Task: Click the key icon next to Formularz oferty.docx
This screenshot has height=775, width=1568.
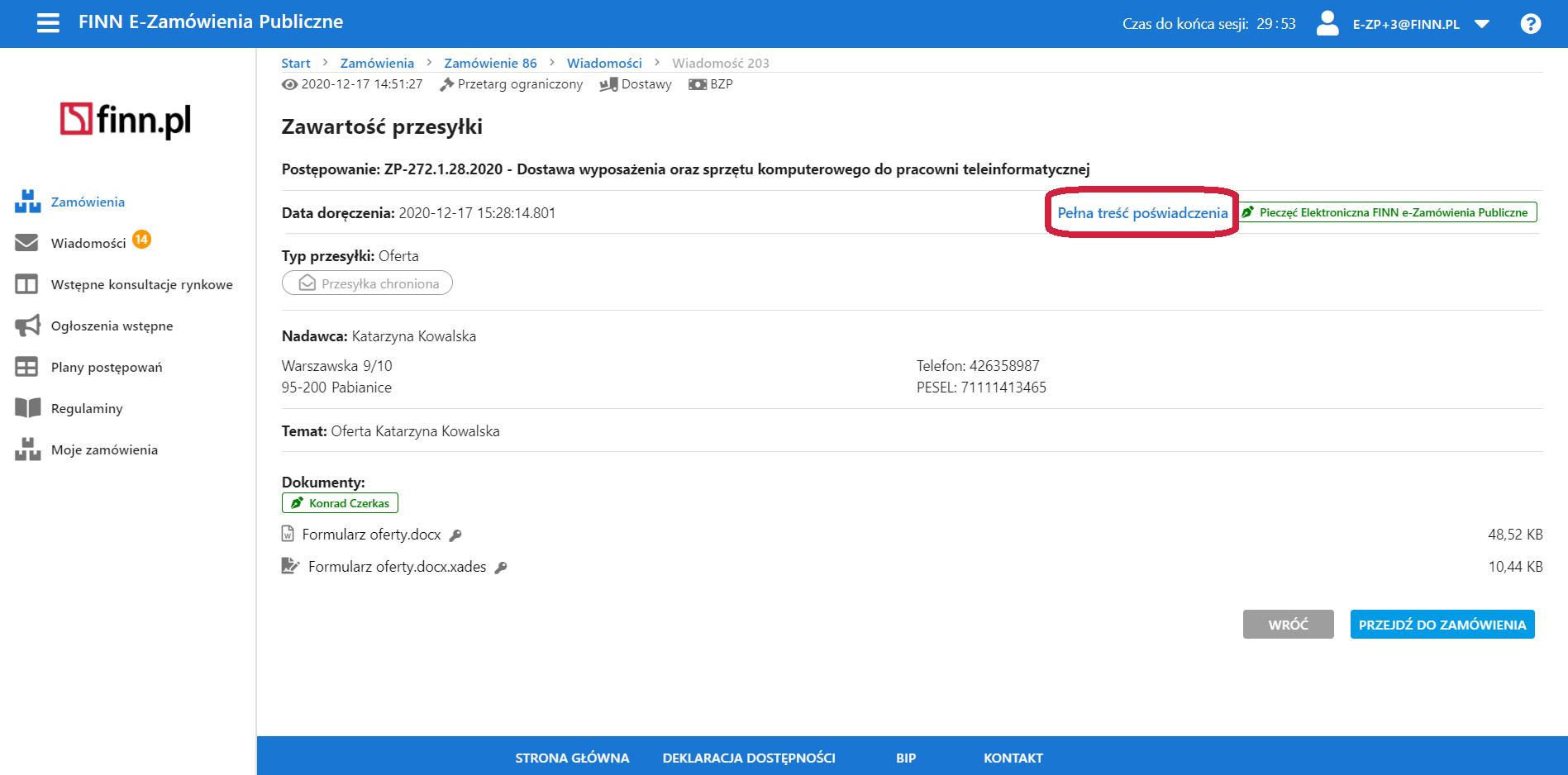Action: [x=455, y=535]
